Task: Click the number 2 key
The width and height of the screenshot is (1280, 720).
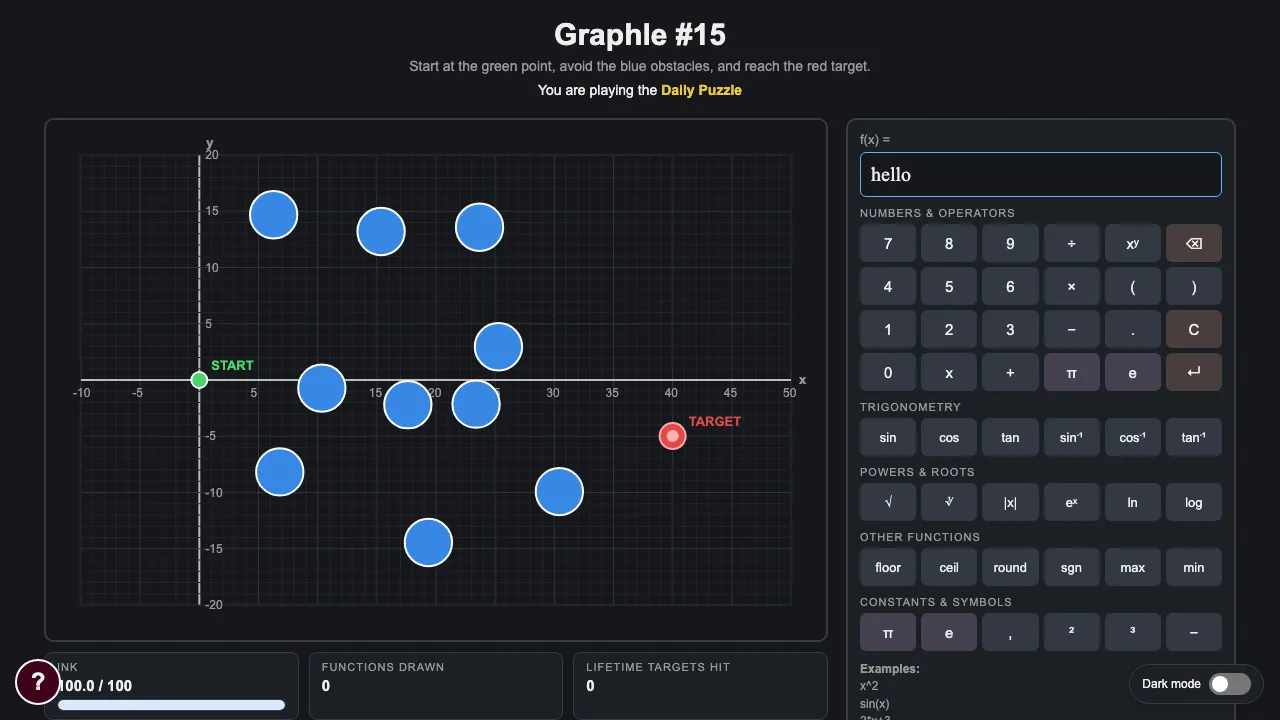Action: (x=949, y=329)
